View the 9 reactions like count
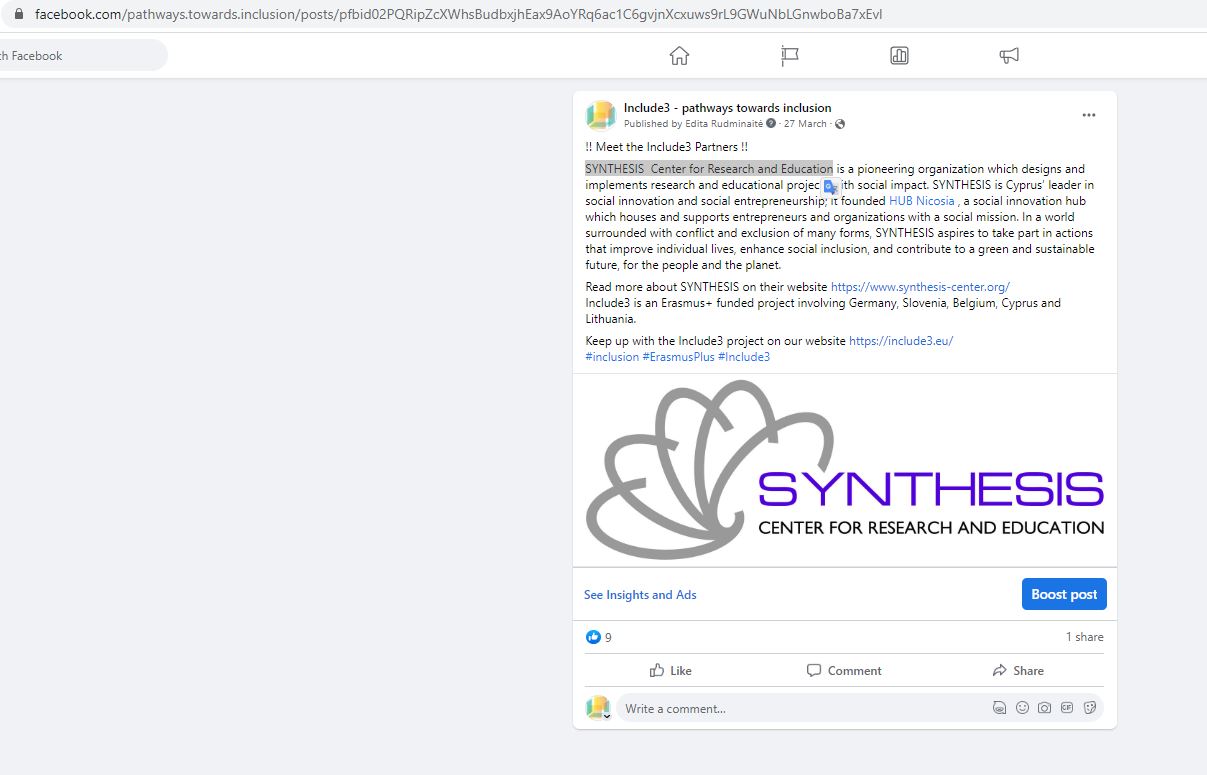This screenshot has height=775, width=1207. coord(599,637)
